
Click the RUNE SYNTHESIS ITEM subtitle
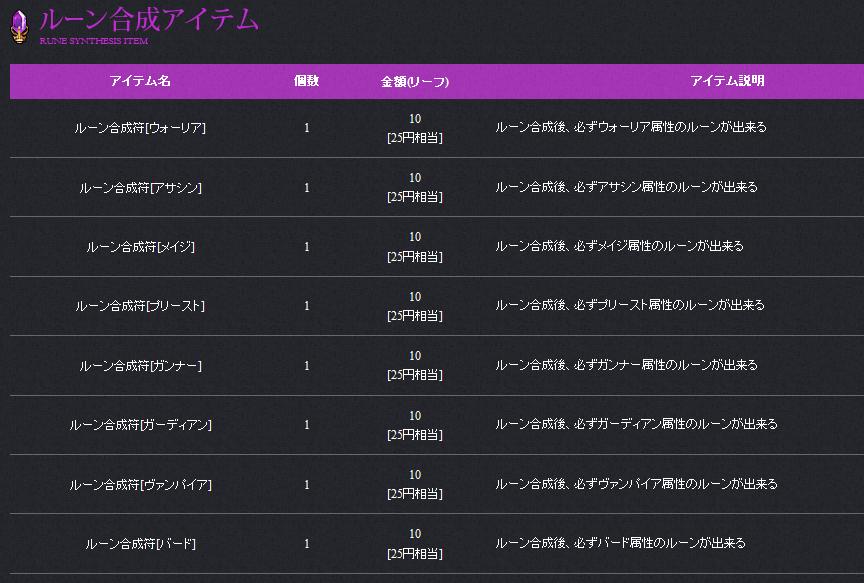pyautogui.click(x=95, y=41)
